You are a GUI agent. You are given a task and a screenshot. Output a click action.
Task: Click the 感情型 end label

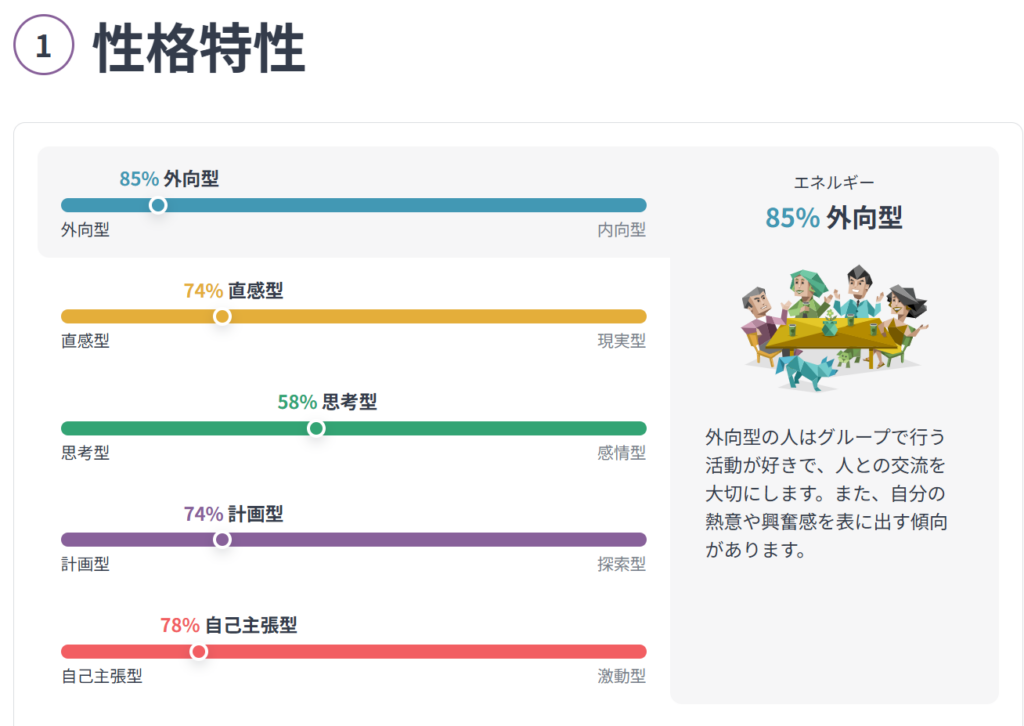pos(621,453)
